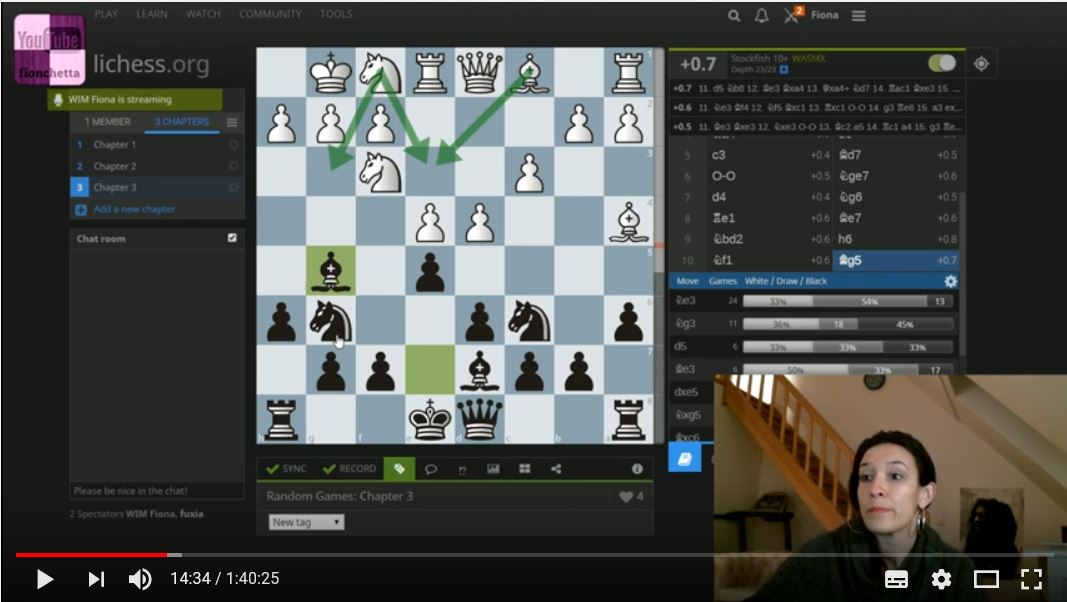Click first engine line starting 11. d5

pyautogui.click(x=817, y=88)
